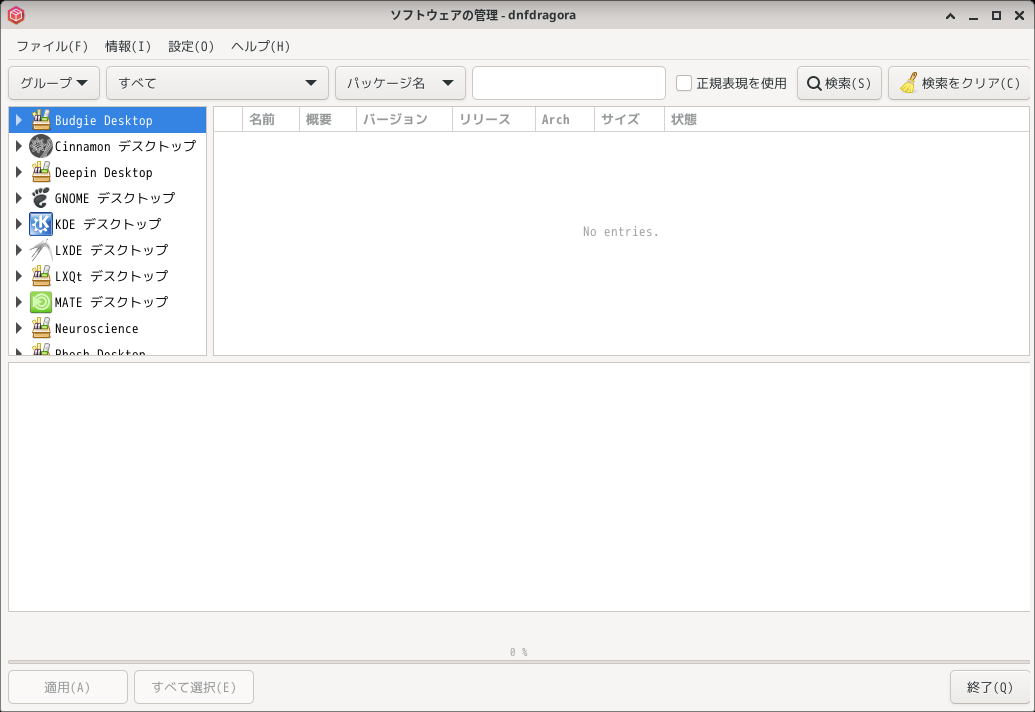Image resolution: width=1035 pixels, height=712 pixels.
Task: Expand the LXDE デスクトップ tree node
Action: [x=19, y=250]
